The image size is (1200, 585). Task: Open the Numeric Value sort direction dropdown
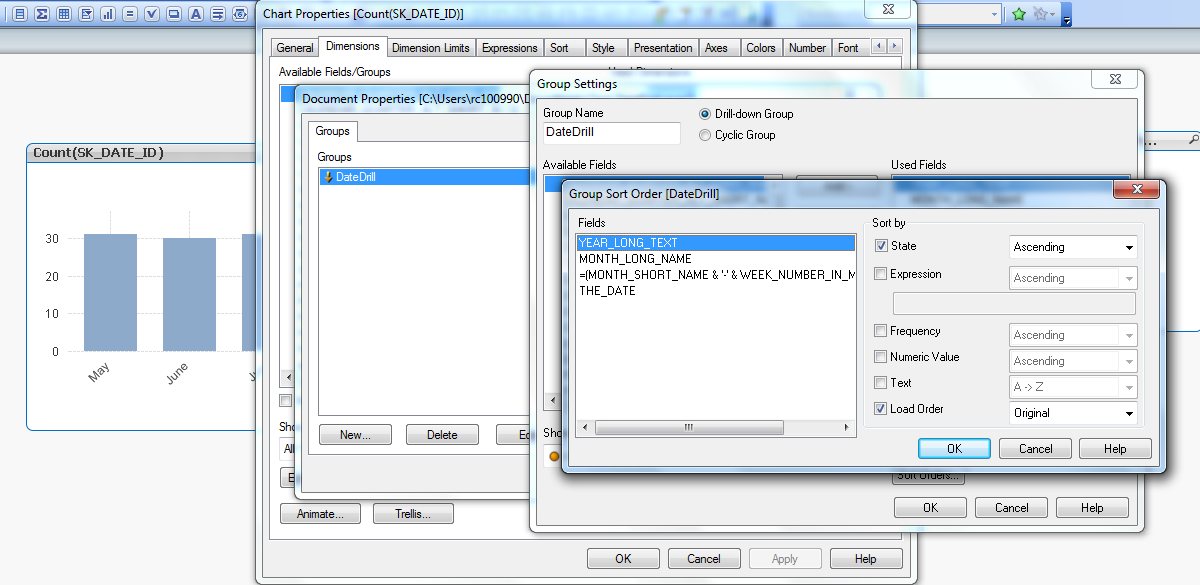(1073, 361)
